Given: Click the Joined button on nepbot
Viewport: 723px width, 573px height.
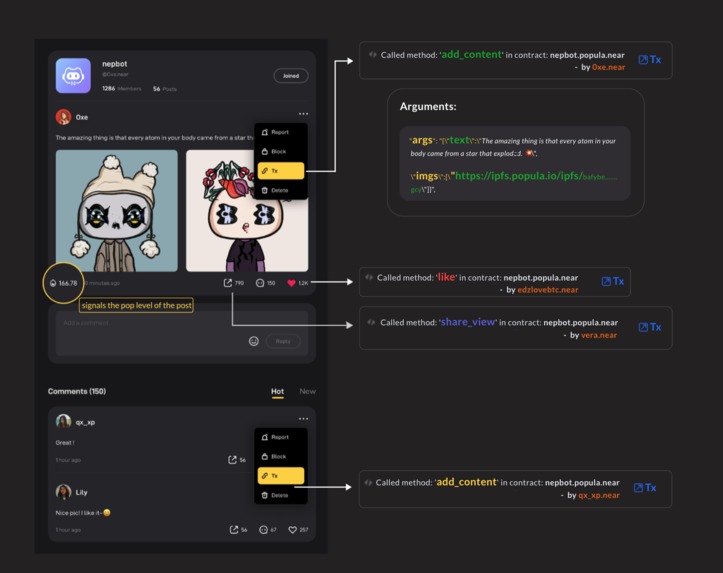Looking at the screenshot, I should [290, 76].
